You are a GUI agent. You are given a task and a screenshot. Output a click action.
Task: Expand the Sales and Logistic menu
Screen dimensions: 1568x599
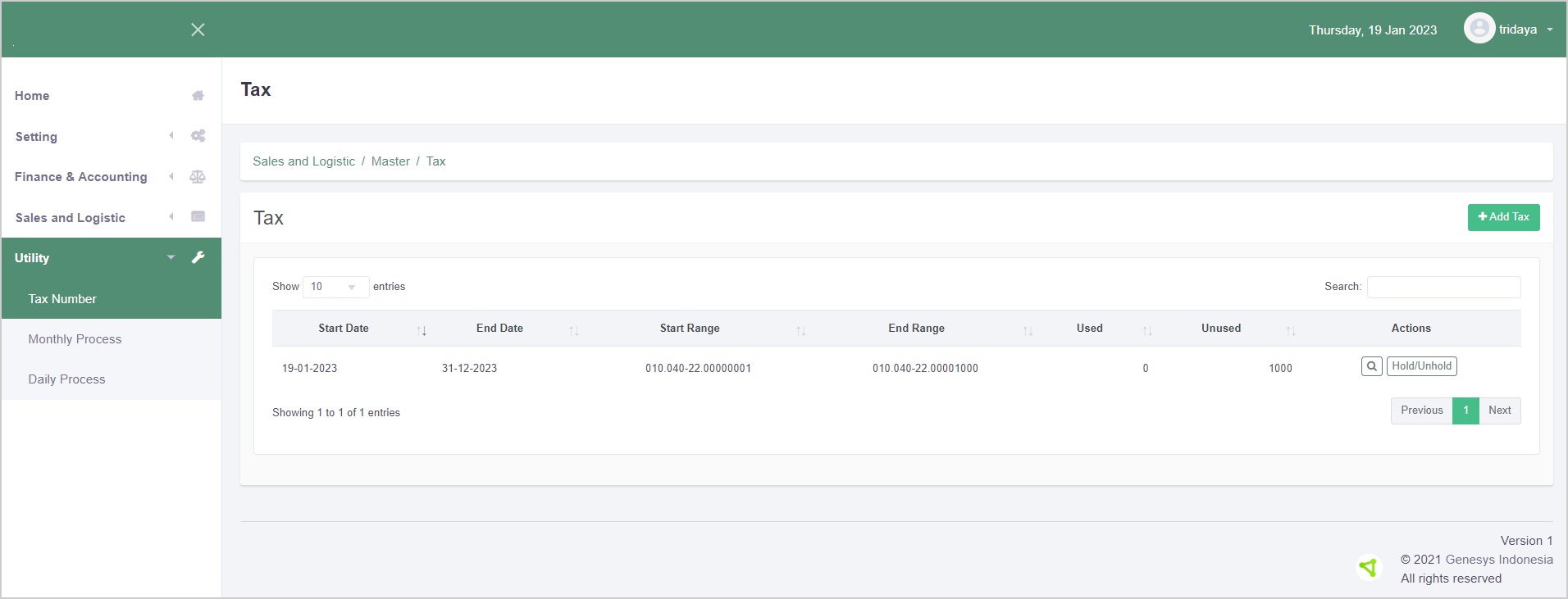point(71,218)
